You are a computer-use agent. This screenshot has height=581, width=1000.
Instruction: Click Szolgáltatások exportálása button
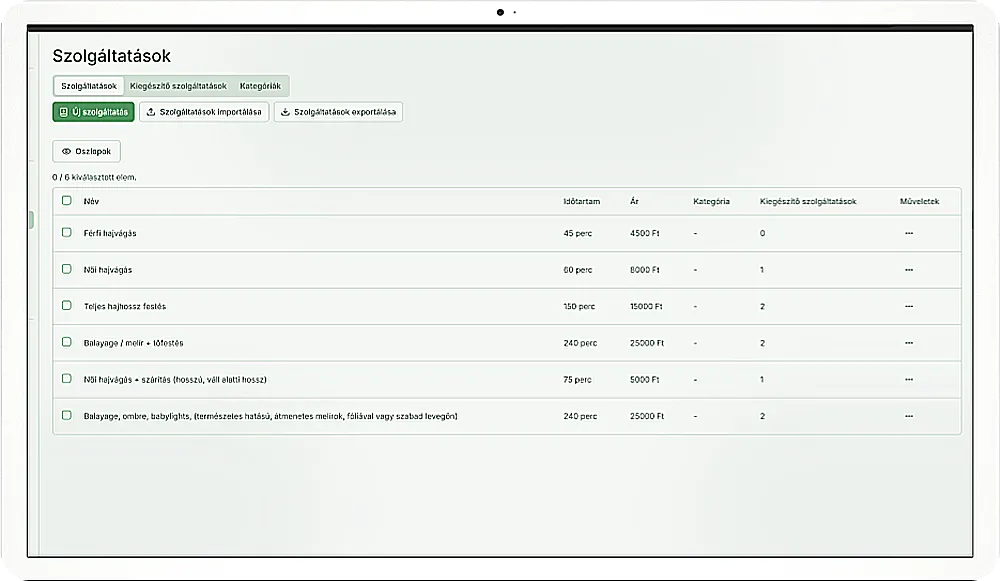(x=338, y=112)
